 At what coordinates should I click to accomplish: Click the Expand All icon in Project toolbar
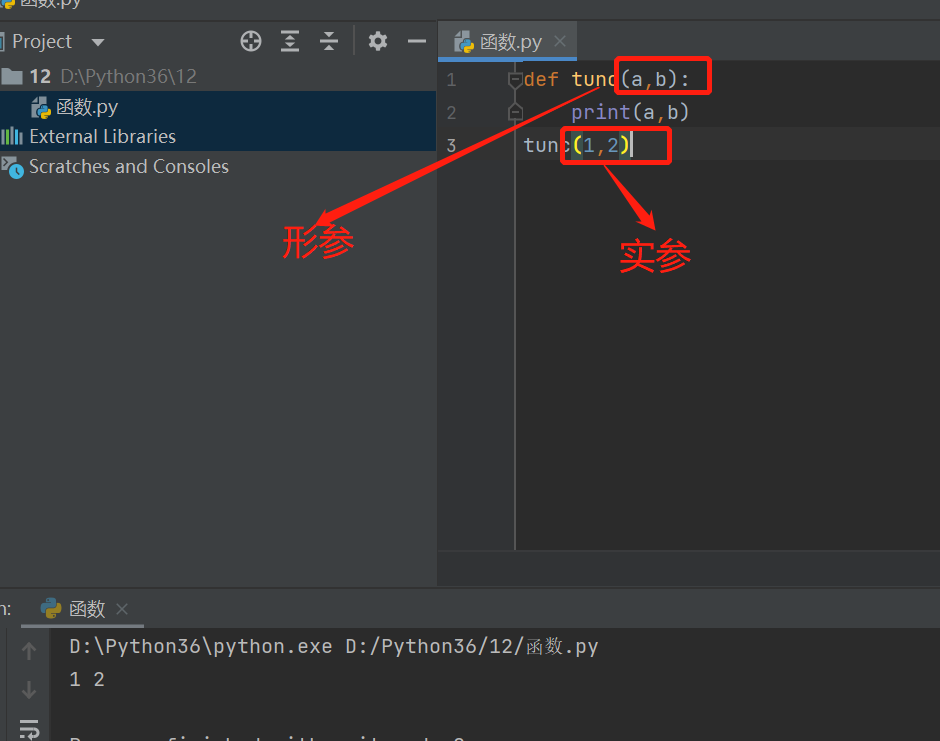pyautogui.click(x=290, y=41)
